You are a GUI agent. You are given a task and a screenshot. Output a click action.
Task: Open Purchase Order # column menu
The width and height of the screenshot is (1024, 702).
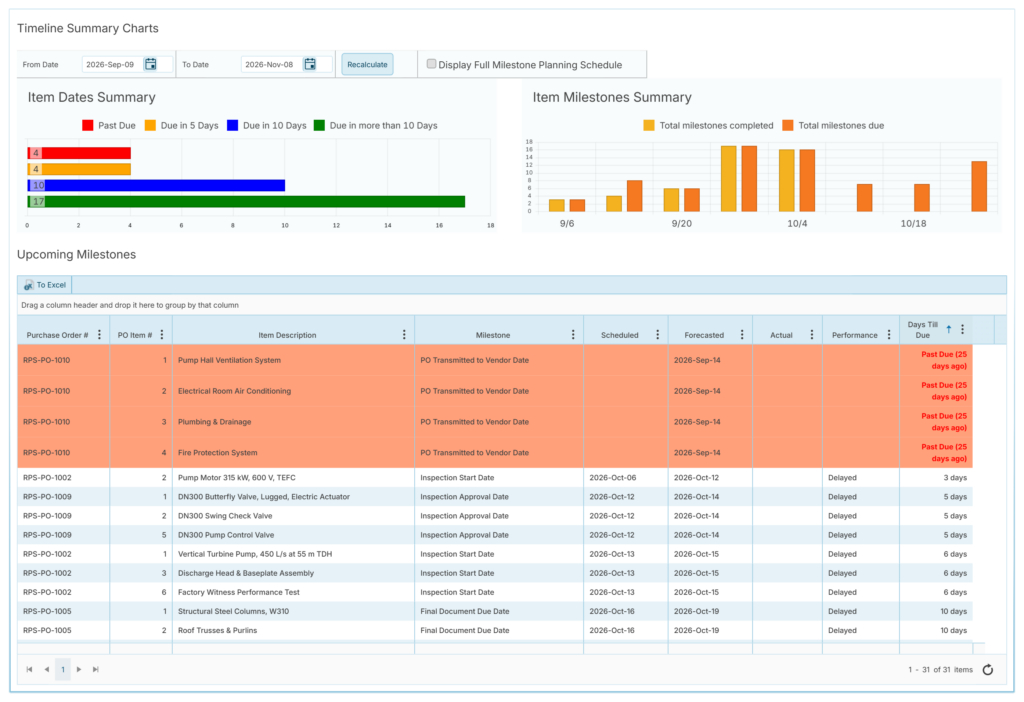99,334
